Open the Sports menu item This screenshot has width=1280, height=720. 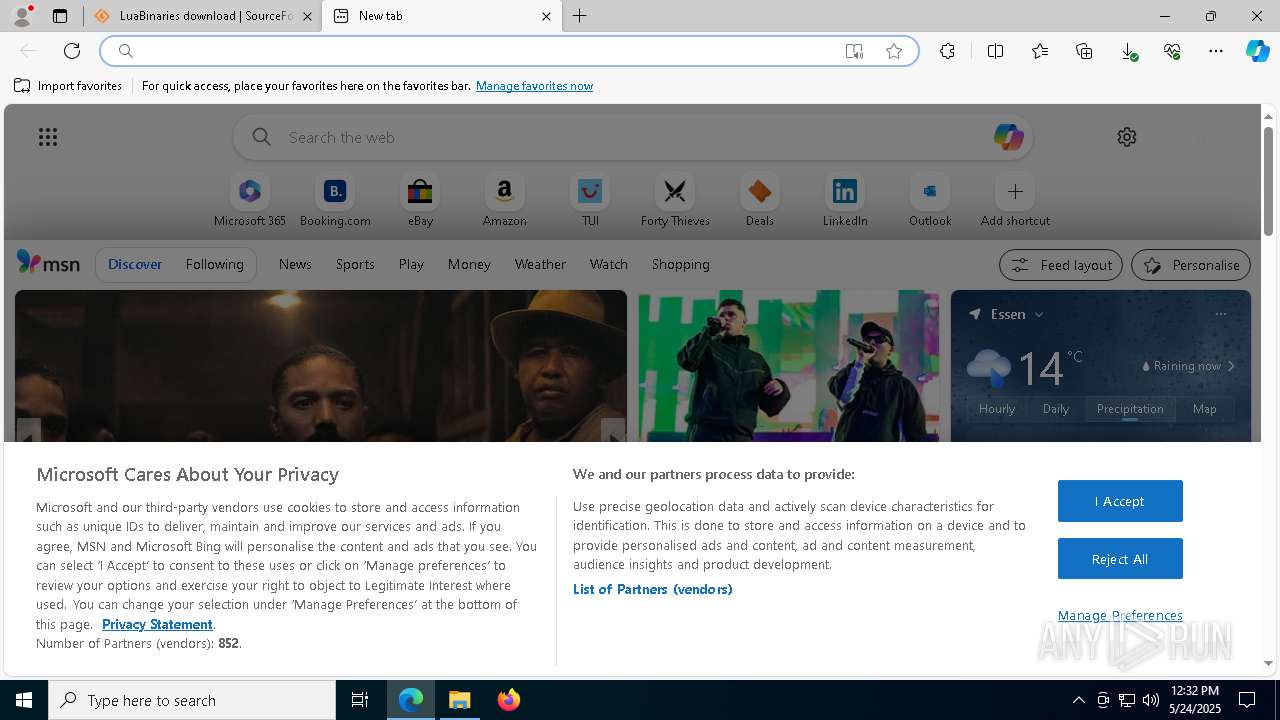point(355,264)
